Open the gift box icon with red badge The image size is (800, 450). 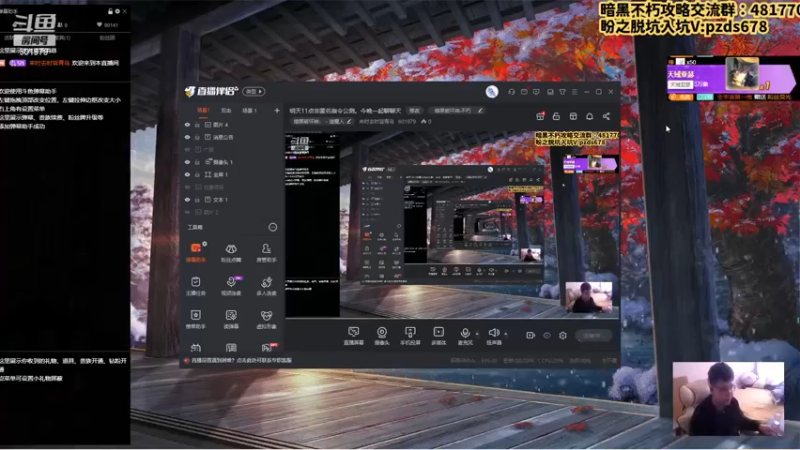tap(540, 116)
